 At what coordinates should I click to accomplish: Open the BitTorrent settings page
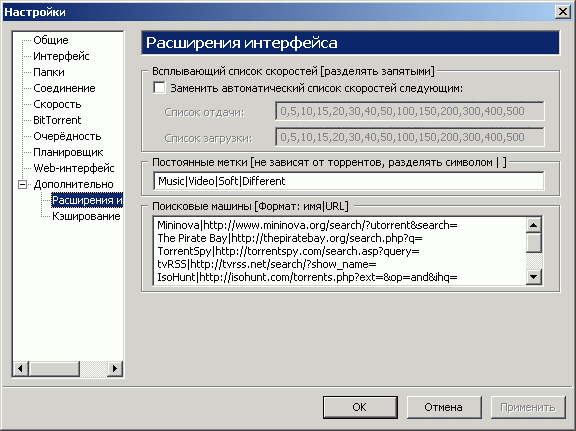coord(57,120)
